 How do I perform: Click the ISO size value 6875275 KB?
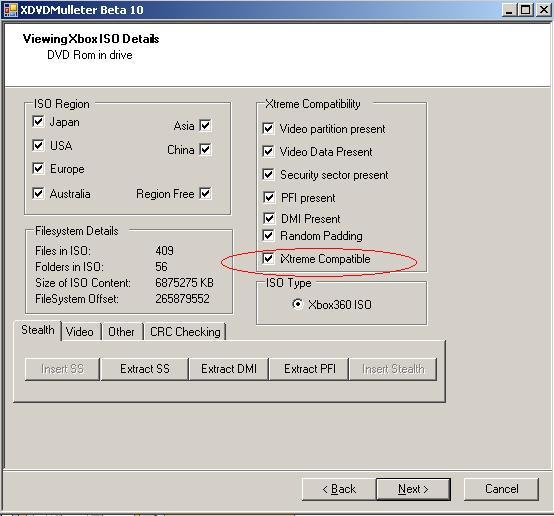tap(184, 282)
